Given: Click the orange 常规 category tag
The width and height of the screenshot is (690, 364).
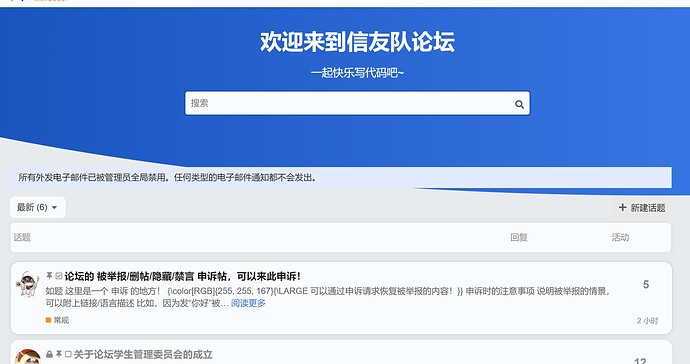Looking at the screenshot, I should 57,320.
